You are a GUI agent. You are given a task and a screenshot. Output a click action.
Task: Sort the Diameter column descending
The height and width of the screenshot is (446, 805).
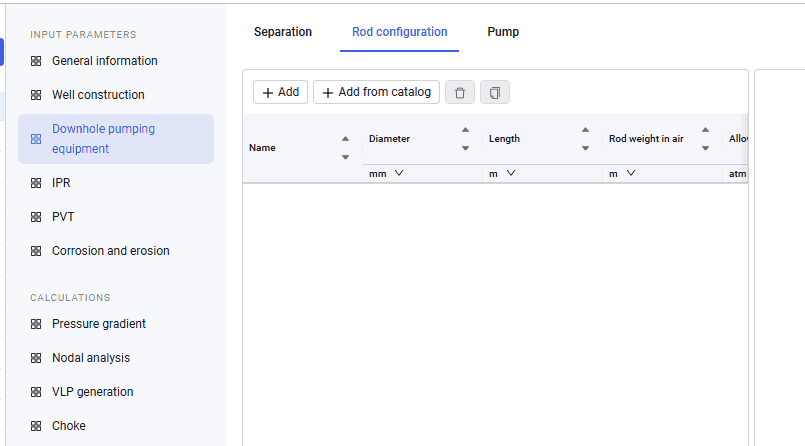465,148
